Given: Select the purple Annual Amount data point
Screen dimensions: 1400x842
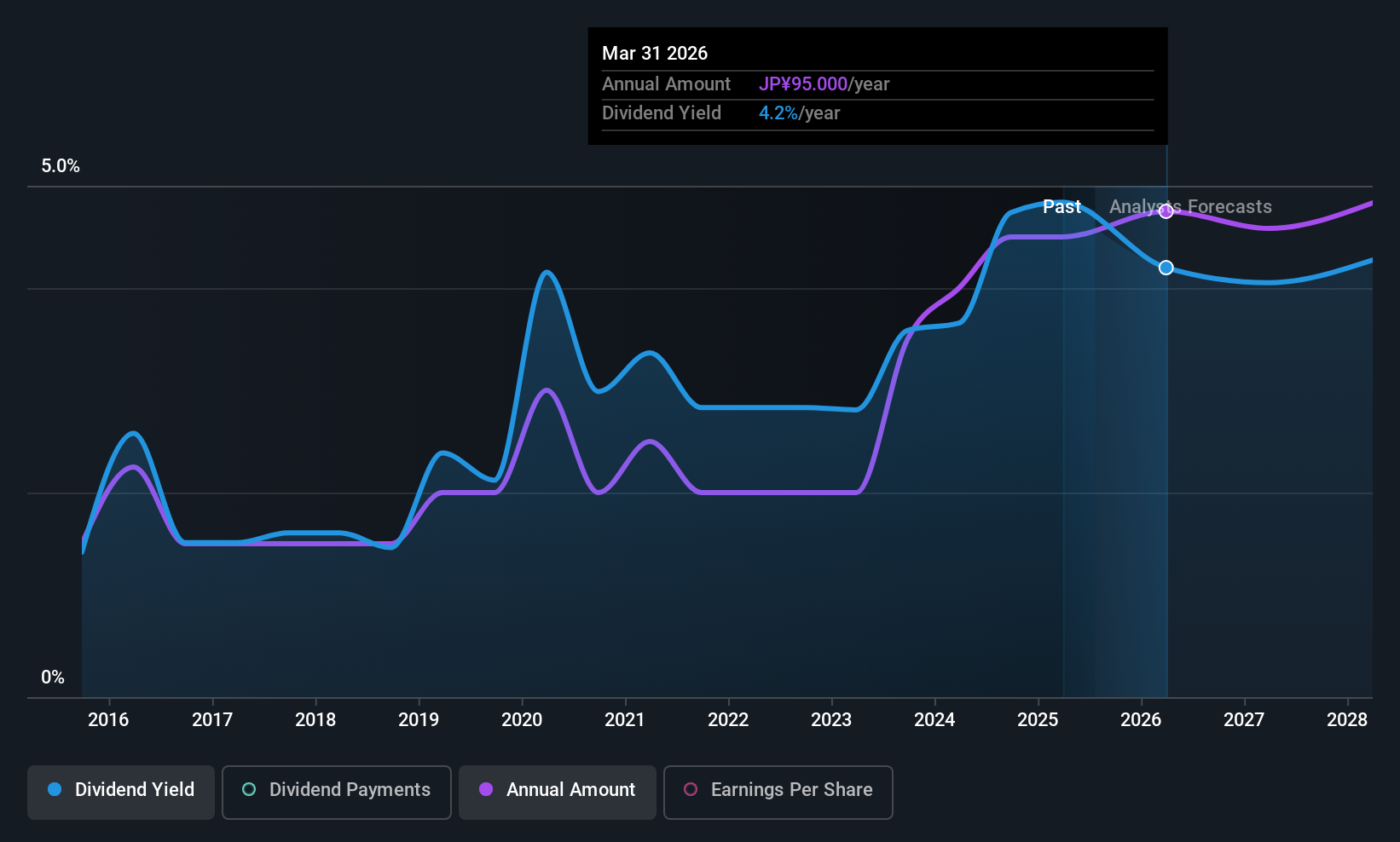Looking at the screenshot, I should point(1166,211).
